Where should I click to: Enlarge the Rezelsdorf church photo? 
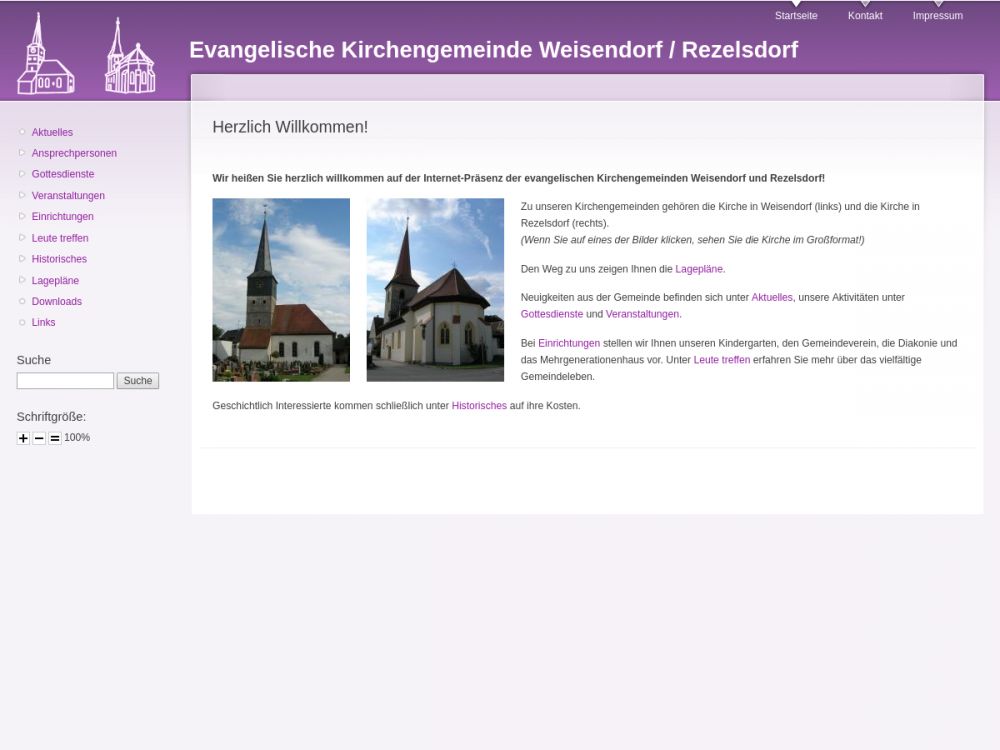point(435,290)
